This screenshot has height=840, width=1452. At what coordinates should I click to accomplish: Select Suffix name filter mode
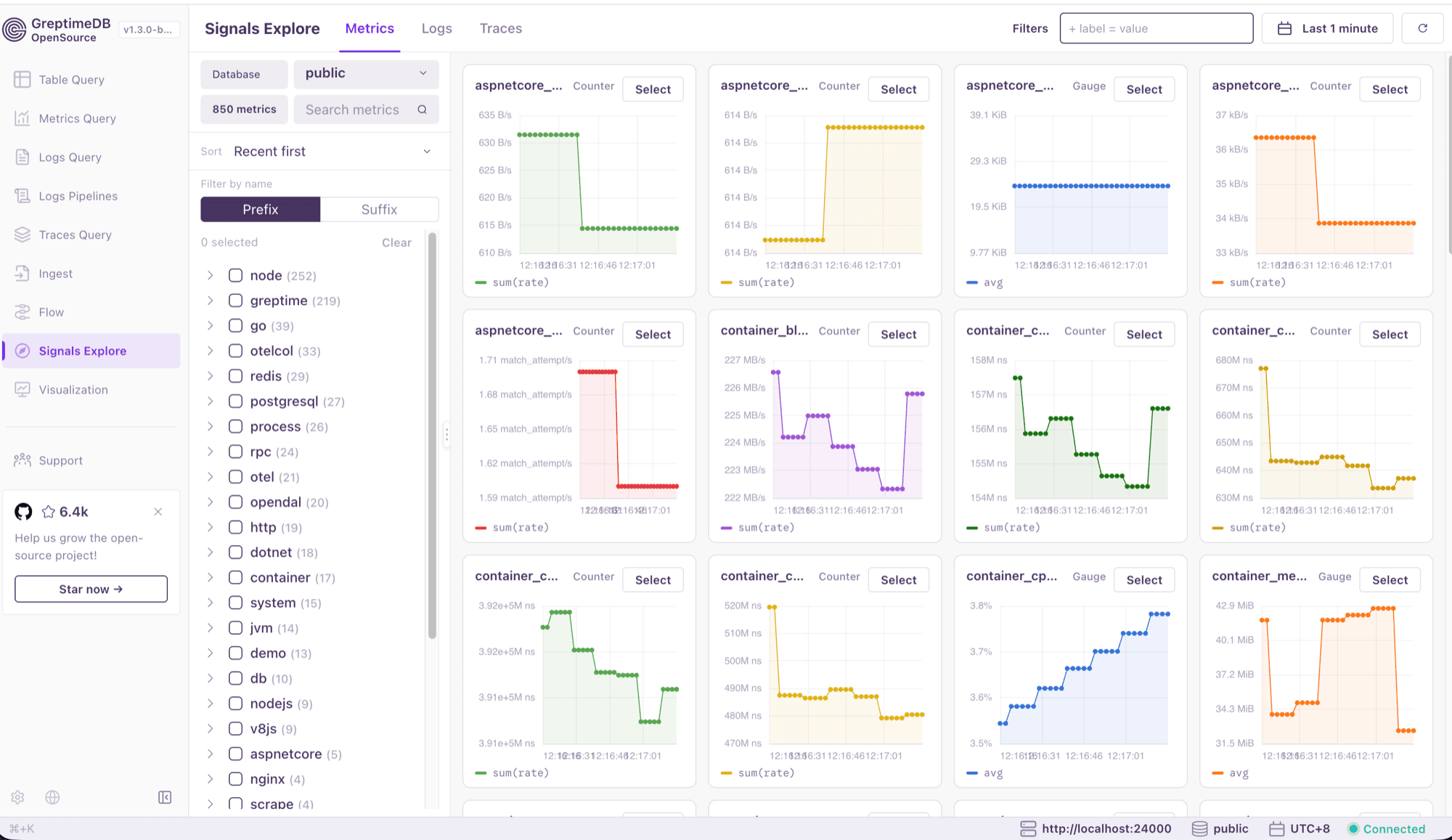(x=379, y=209)
